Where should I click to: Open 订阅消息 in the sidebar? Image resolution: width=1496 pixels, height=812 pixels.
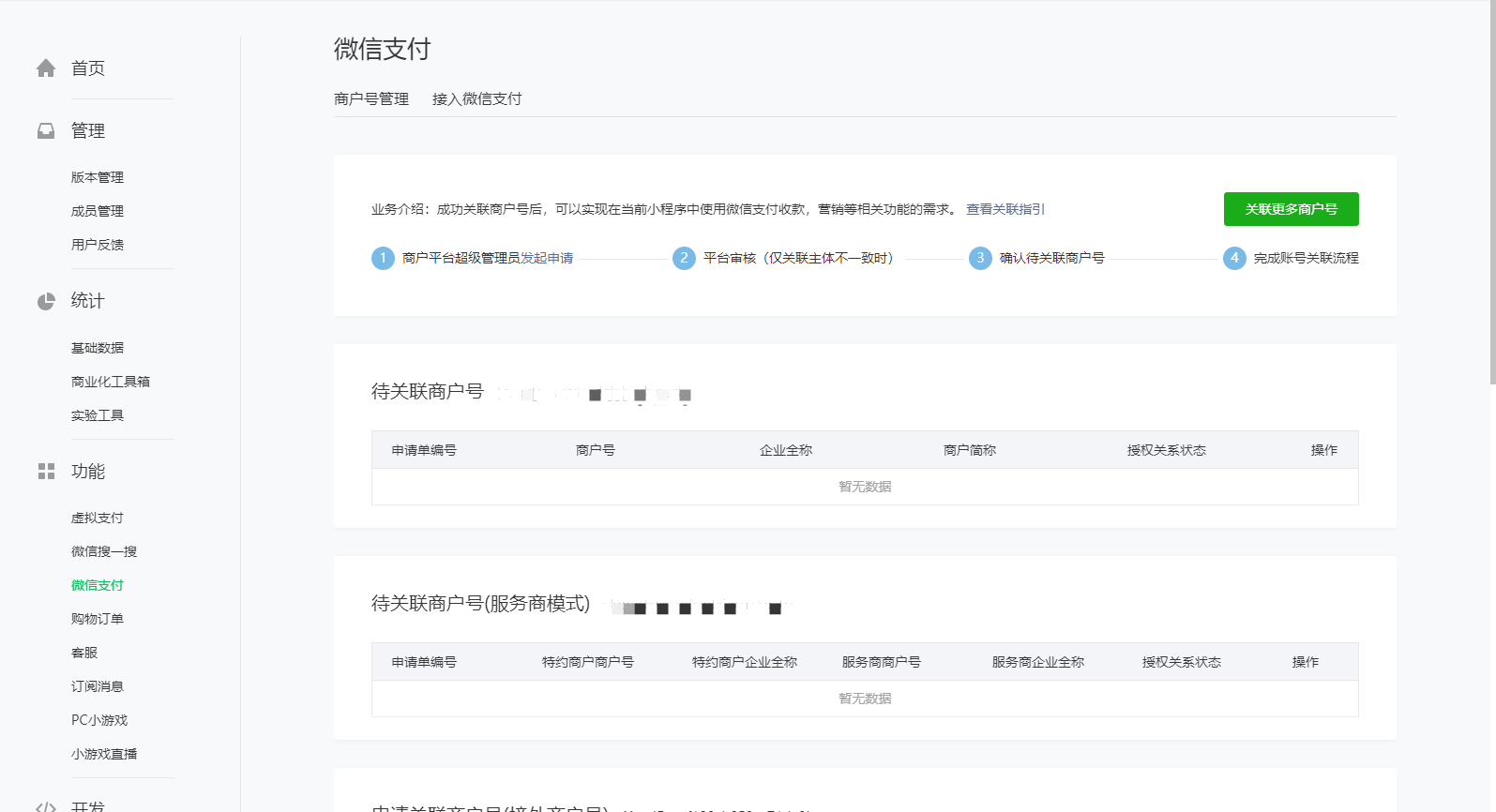98,686
